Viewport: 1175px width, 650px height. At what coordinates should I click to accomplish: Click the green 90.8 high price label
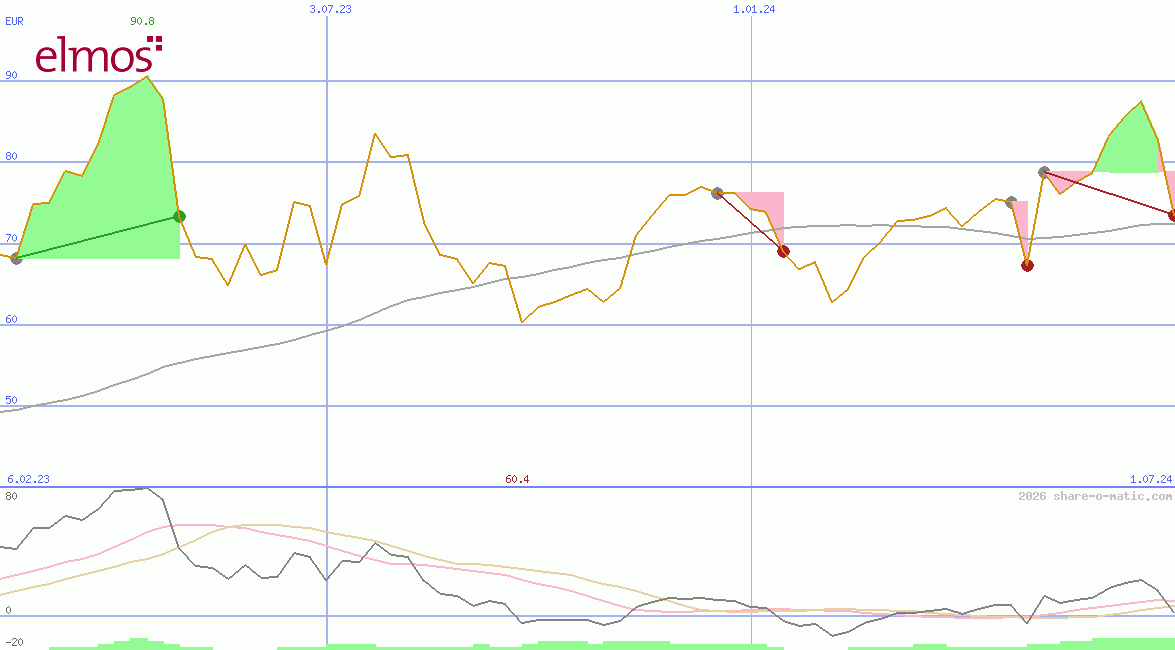pyautogui.click(x=142, y=20)
